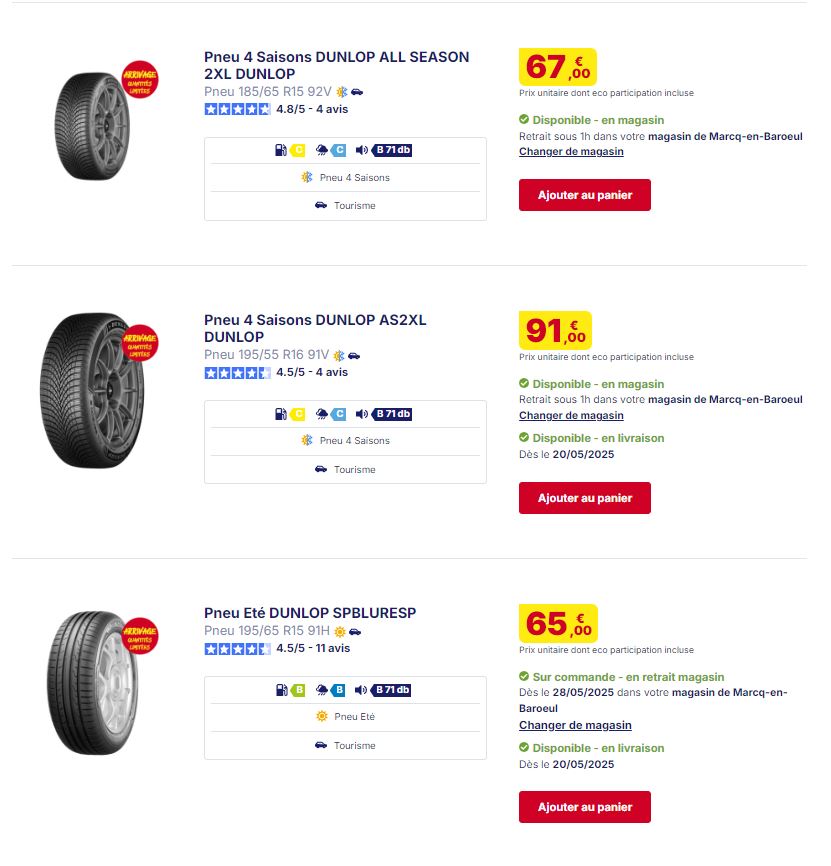
Task: Click Arrivage red badge on first tire image
Action: pyautogui.click(x=140, y=80)
